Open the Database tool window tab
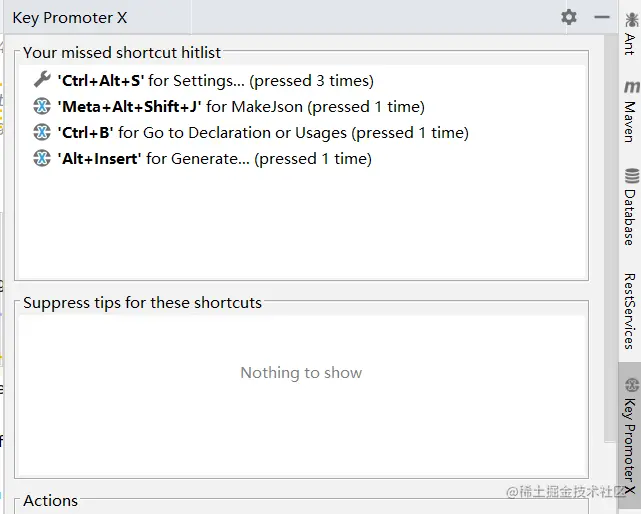 [630, 206]
